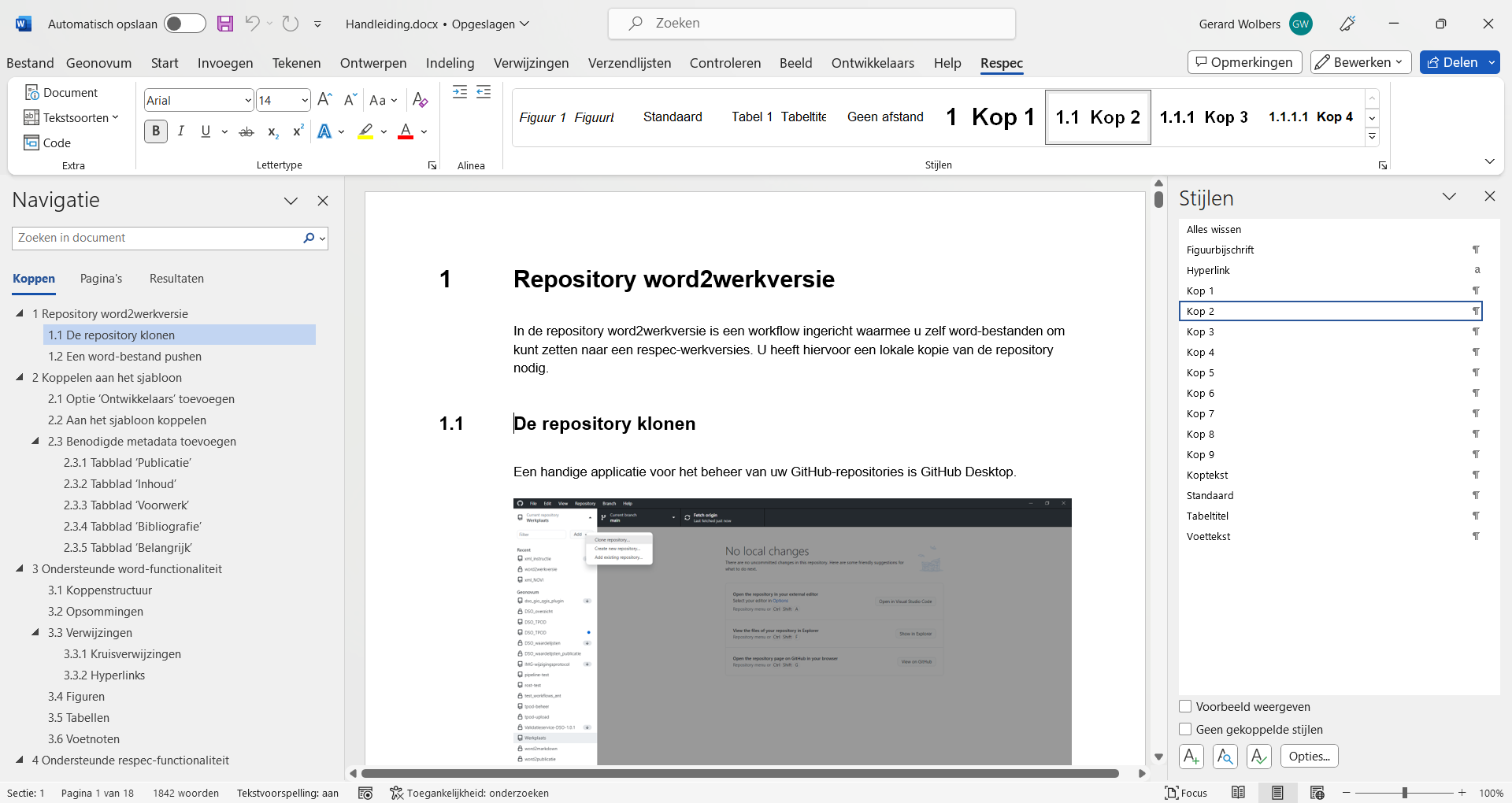Image resolution: width=1512 pixels, height=803 pixels.
Task: Click the Delen button
Action: (1451, 62)
